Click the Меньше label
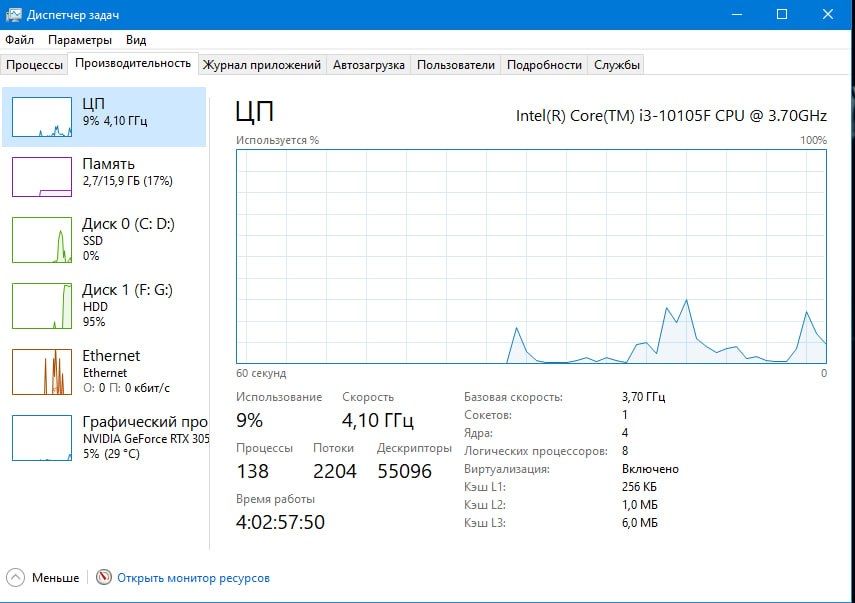The width and height of the screenshot is (855, 603). [55, 578]
